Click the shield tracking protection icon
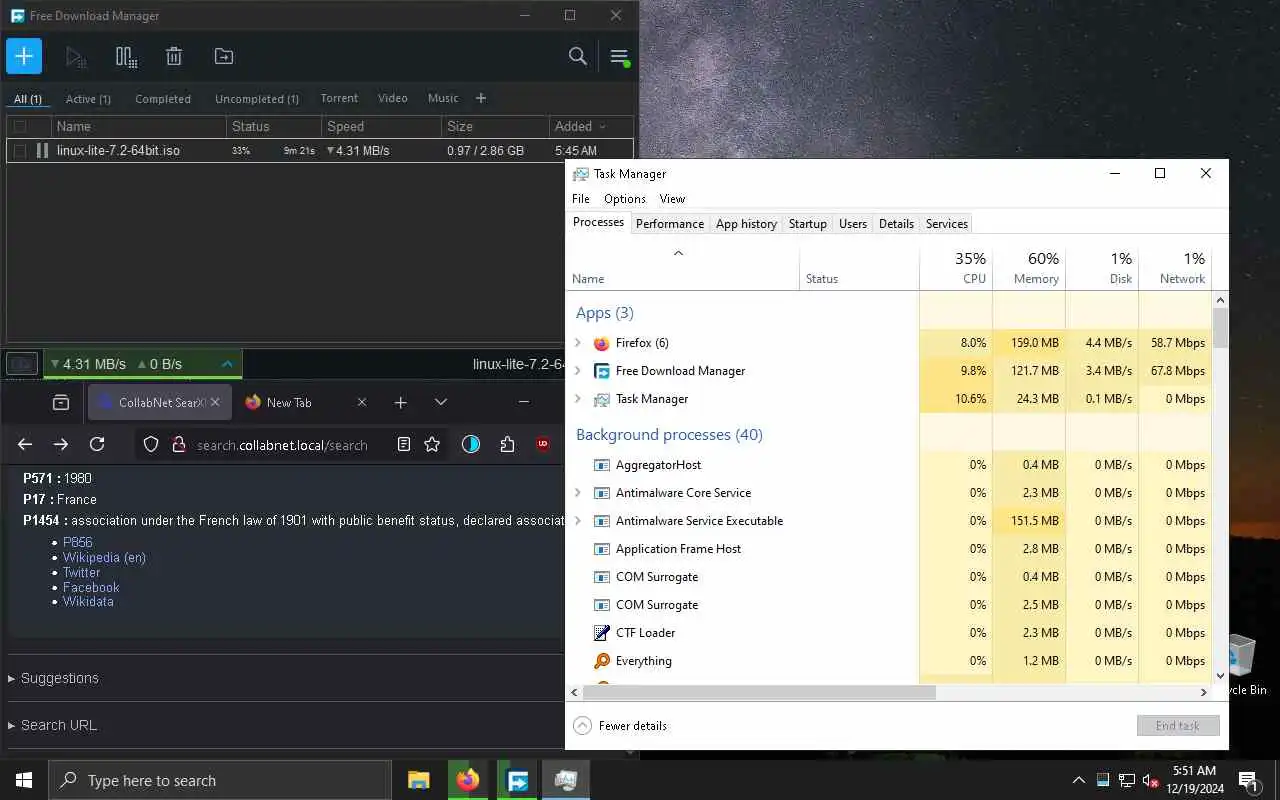The height and width of the screenshot is (800, 1280). coord(151,445)
